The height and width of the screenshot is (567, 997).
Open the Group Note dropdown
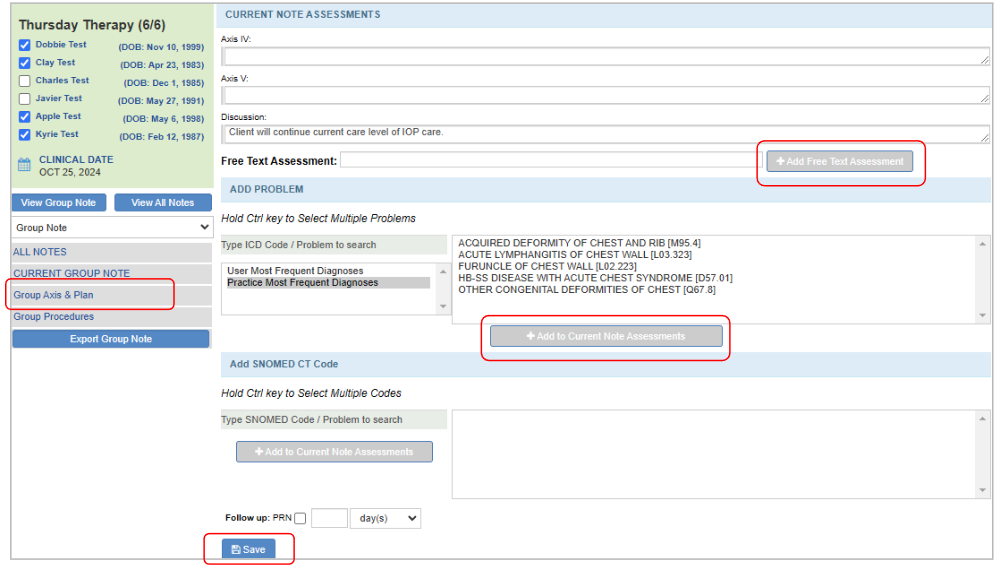112,228
